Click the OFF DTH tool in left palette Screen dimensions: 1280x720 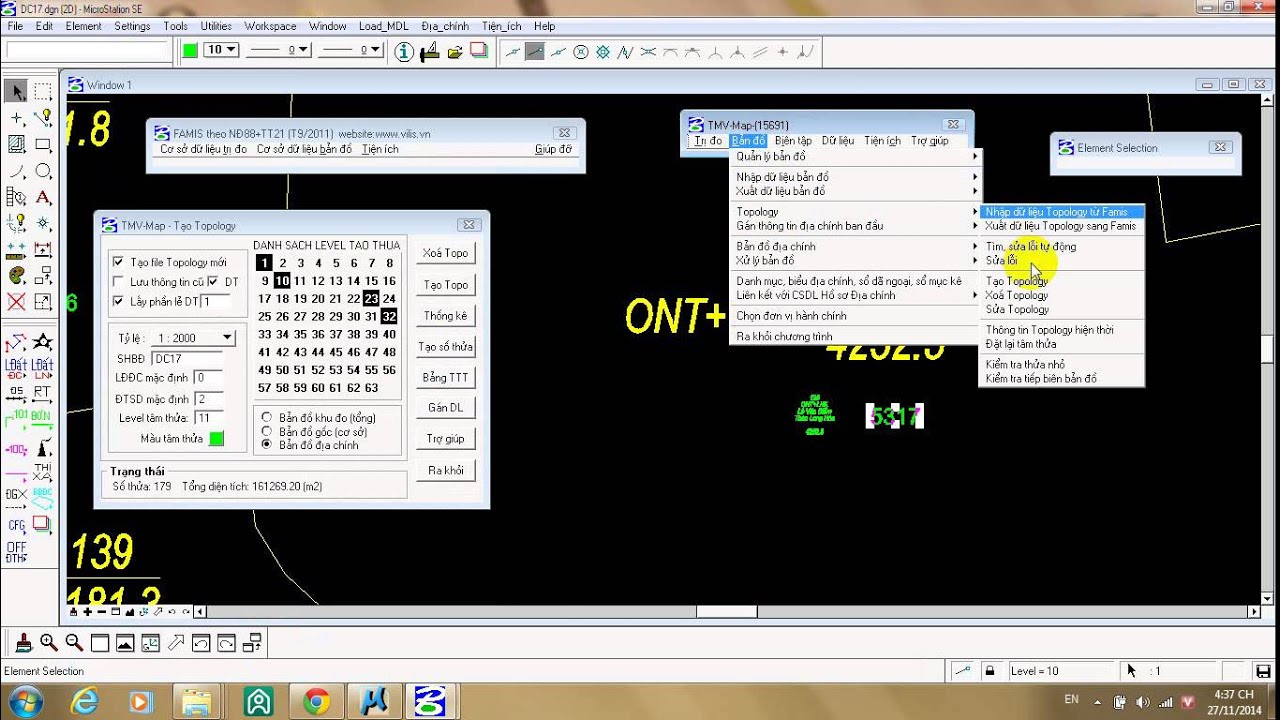coord(17,552)
